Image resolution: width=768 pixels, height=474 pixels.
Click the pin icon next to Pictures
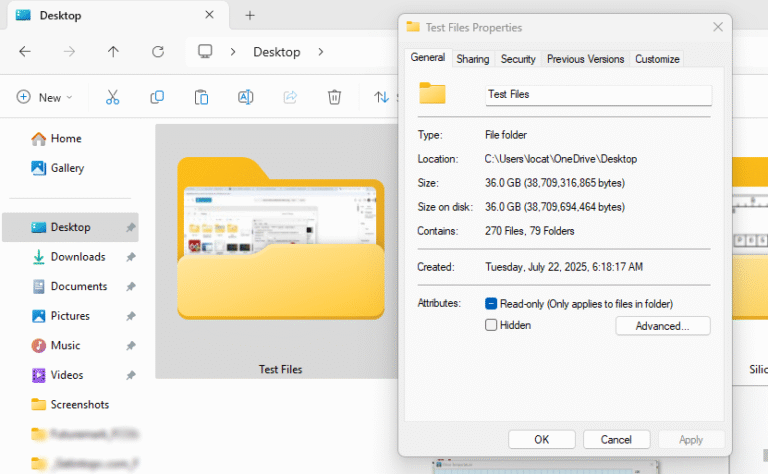tap(130, 316)
